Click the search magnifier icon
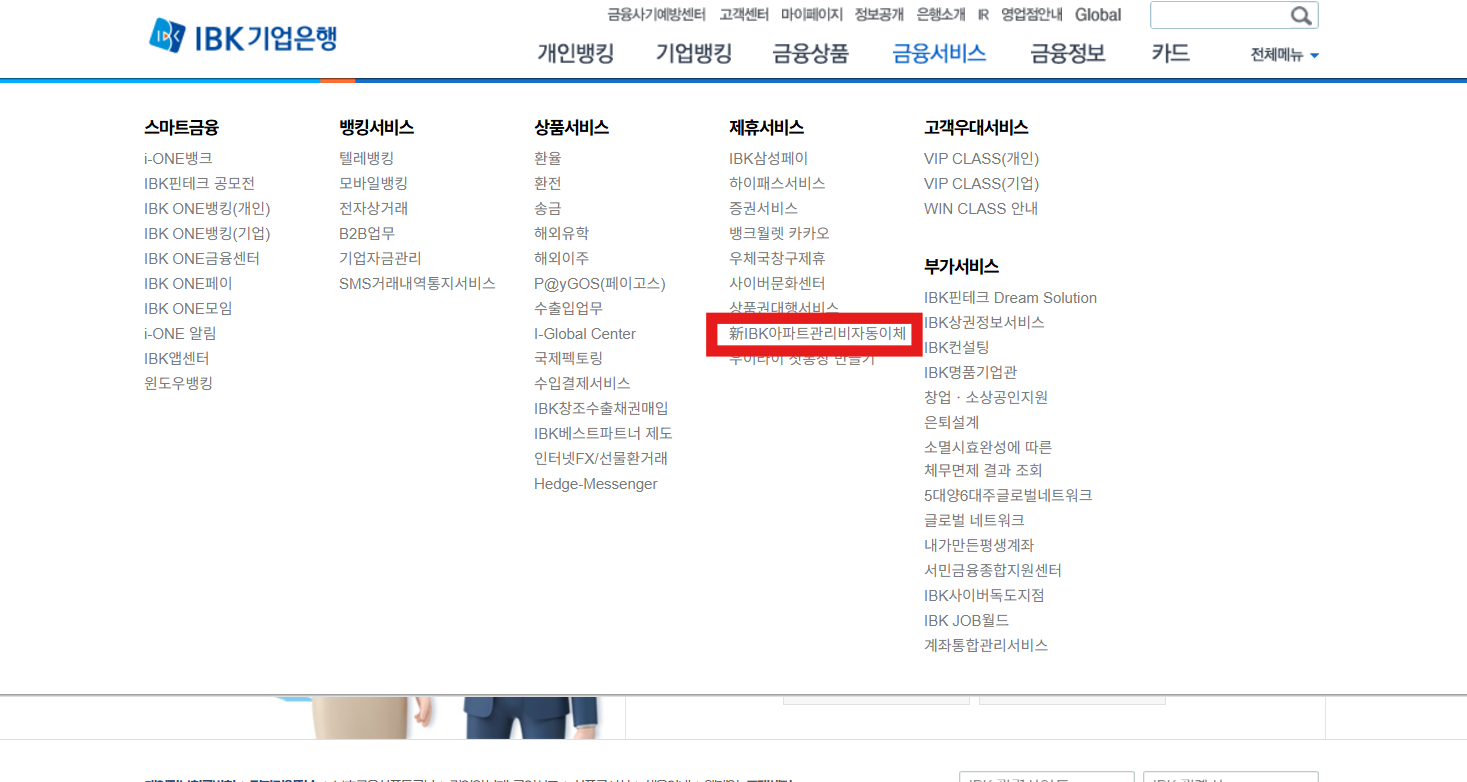Screen dimensions: 1467x782 coord(1301,15)
